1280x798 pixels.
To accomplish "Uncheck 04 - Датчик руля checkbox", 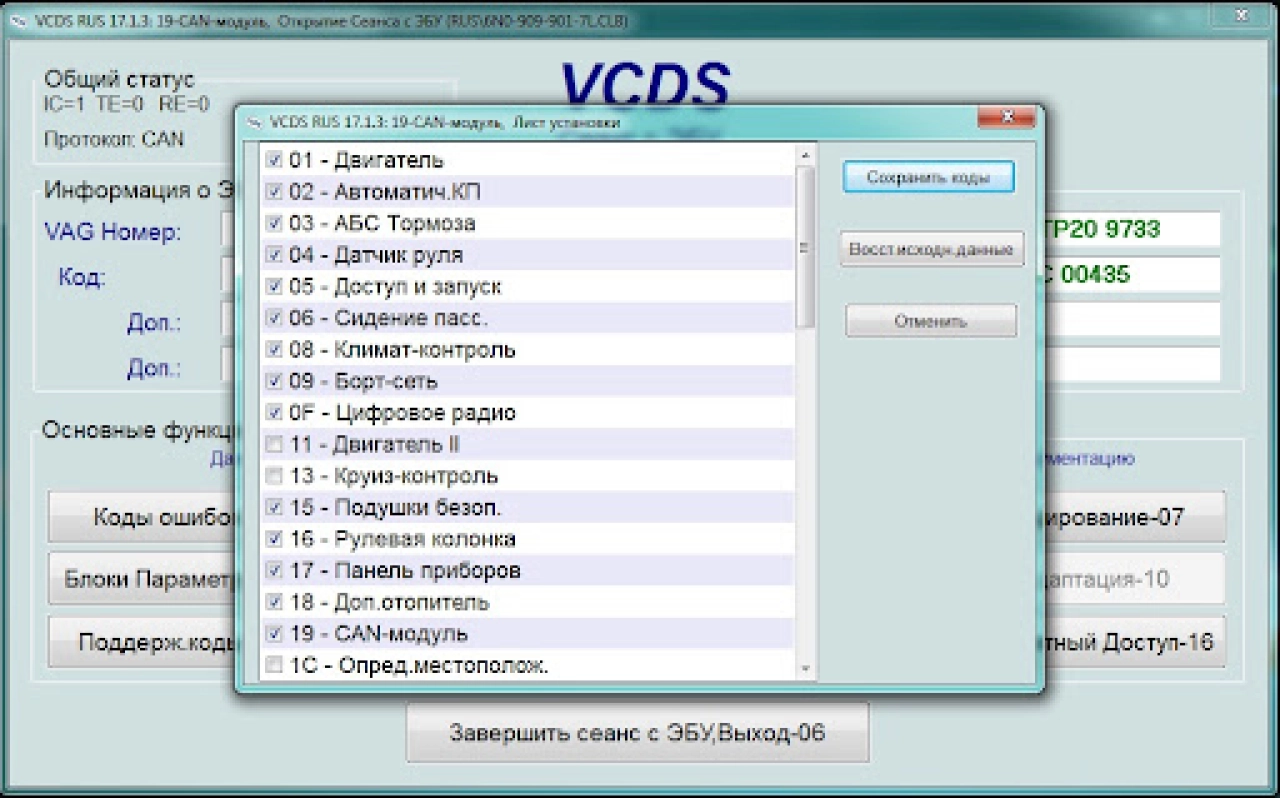I will pos(273,255).
